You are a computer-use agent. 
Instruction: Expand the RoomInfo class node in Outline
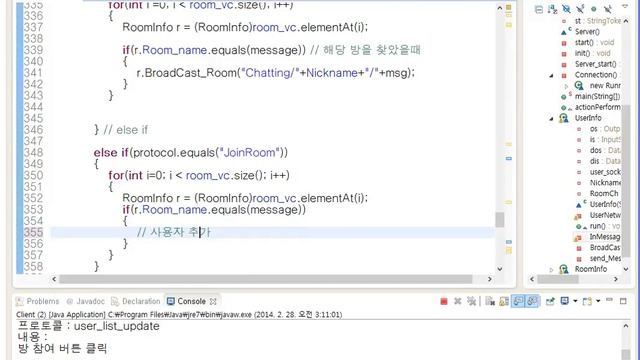point(551,269)
